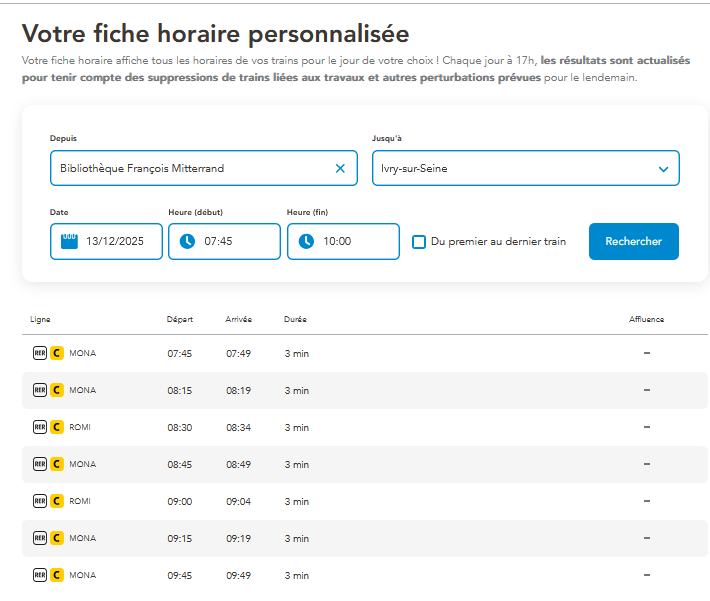Select departure time 08:15
This screenshot has width=710, height=601.
(x=180, y=391)
